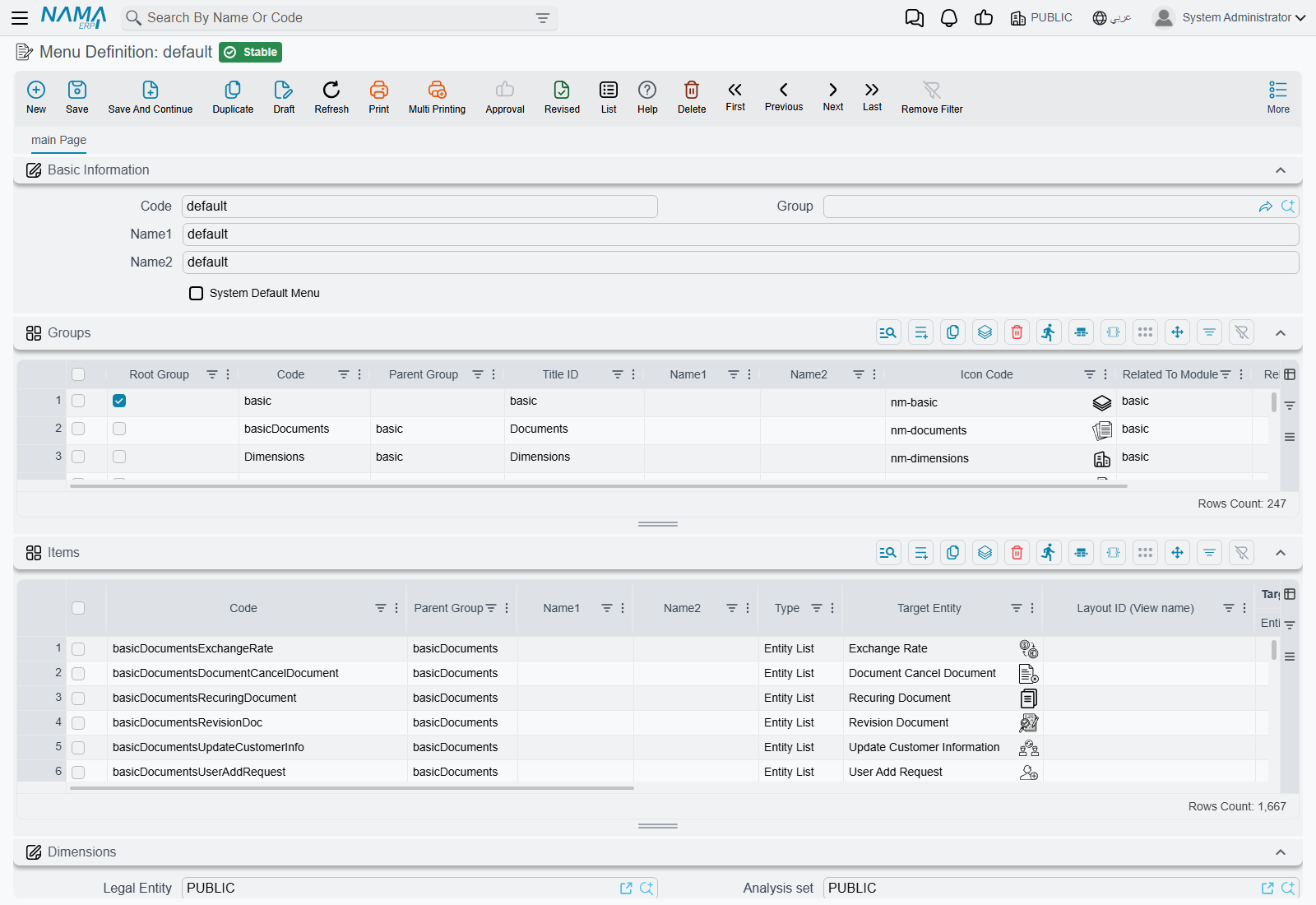Open Root Group column menu
Image resolution: width=1316 pixels, height=905 pixels.
click(x=228, y=374)
